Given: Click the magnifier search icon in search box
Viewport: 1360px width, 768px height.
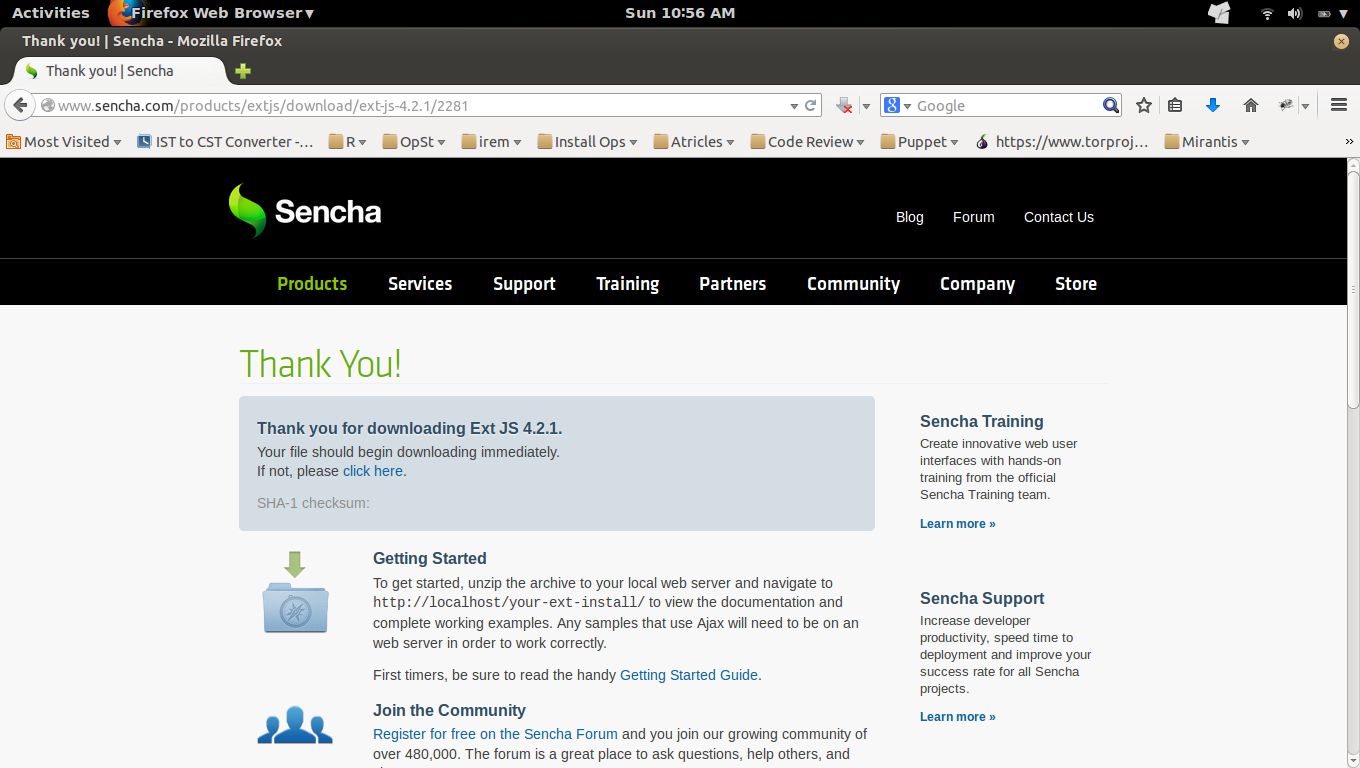Looking at the screenshot, I should click(x=1110, y=105).
